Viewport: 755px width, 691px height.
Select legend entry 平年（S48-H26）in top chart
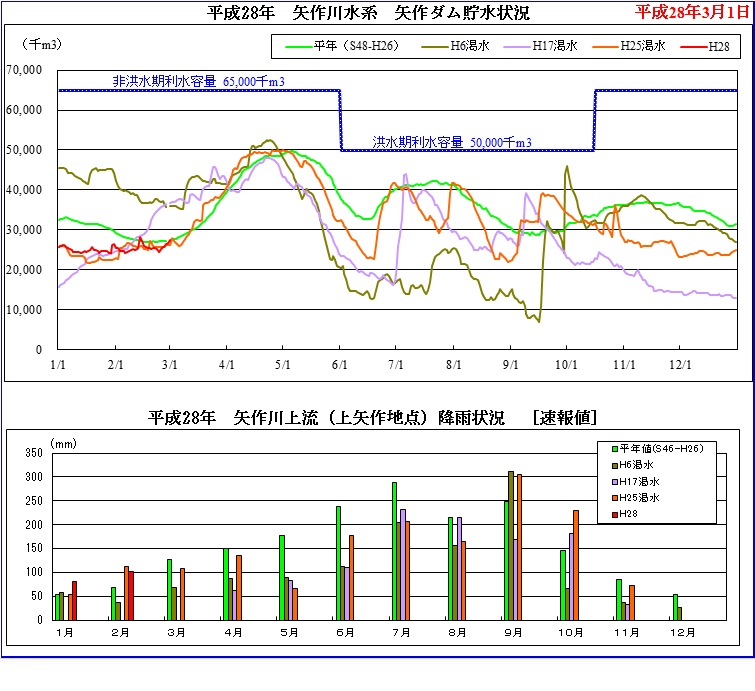tap(342, 46)
